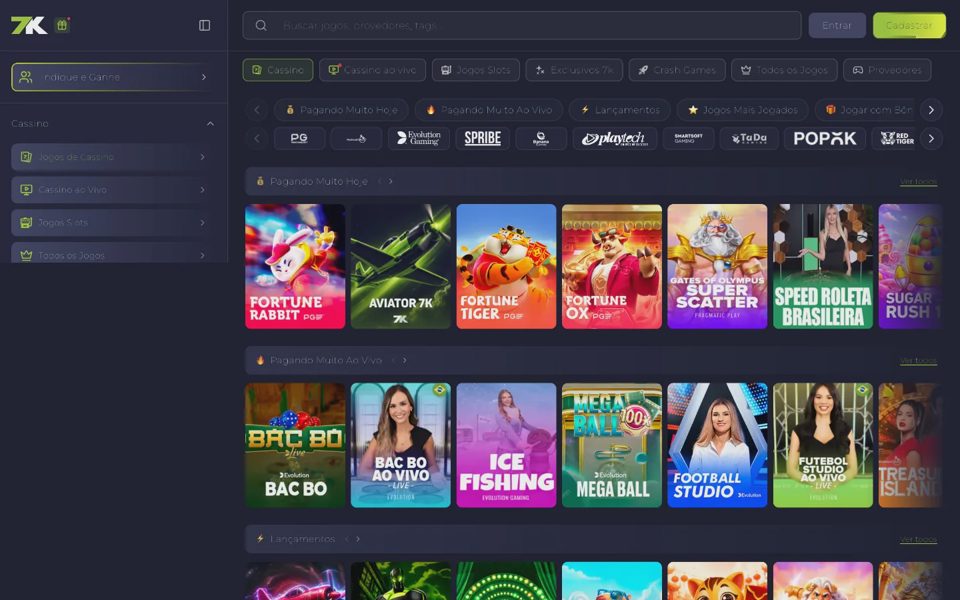
Task: Click the Entrar button
Action: [837, 26]
